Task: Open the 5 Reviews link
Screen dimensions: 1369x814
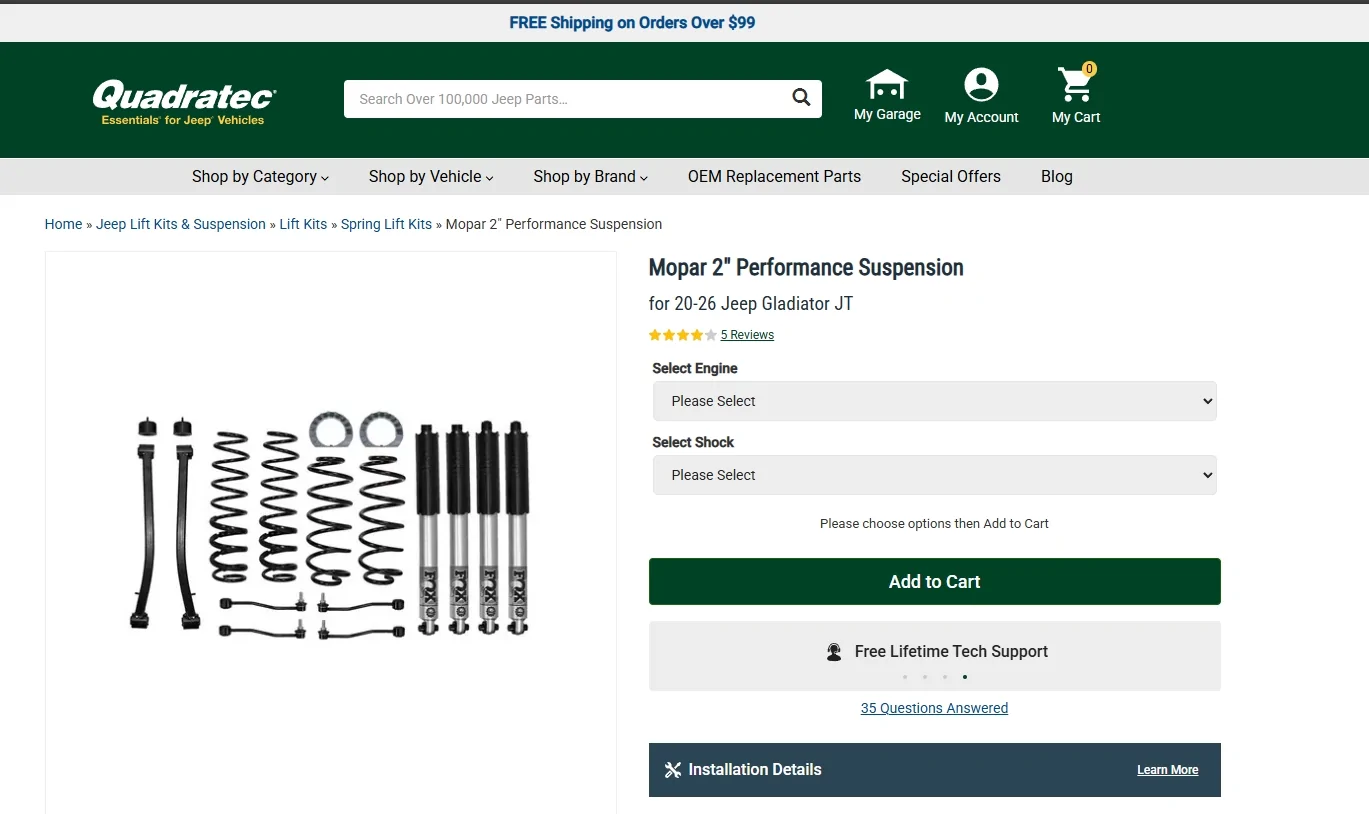Action: click(747, 335)
